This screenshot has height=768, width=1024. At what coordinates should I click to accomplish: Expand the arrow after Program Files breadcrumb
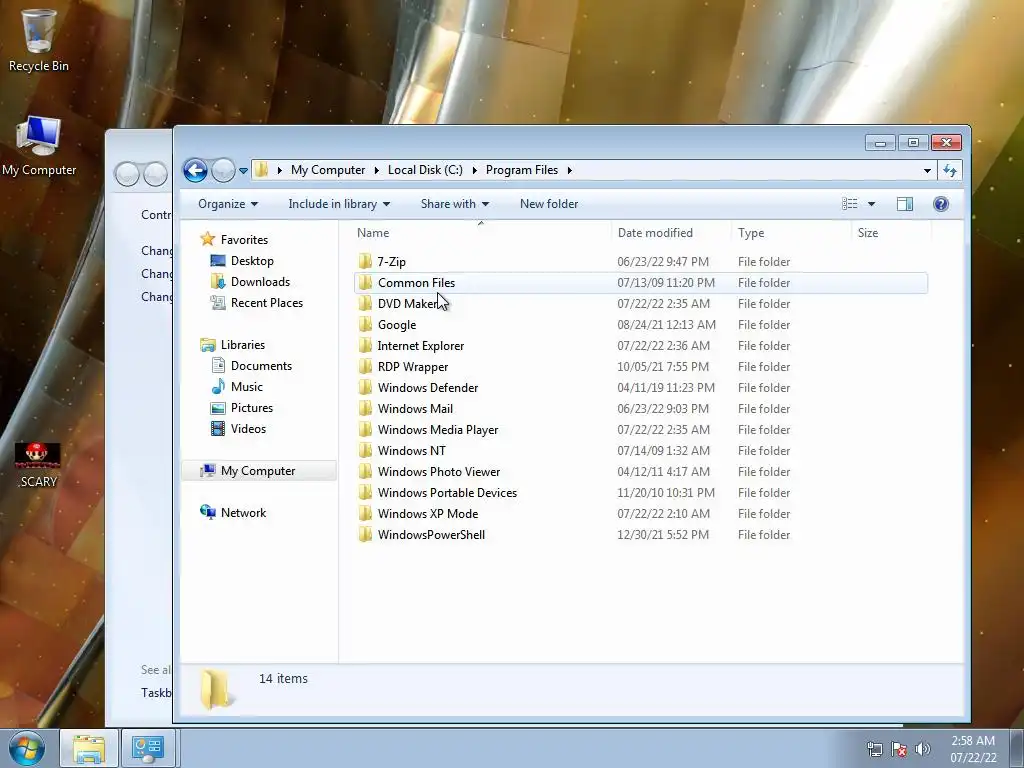tap(569, 170)
